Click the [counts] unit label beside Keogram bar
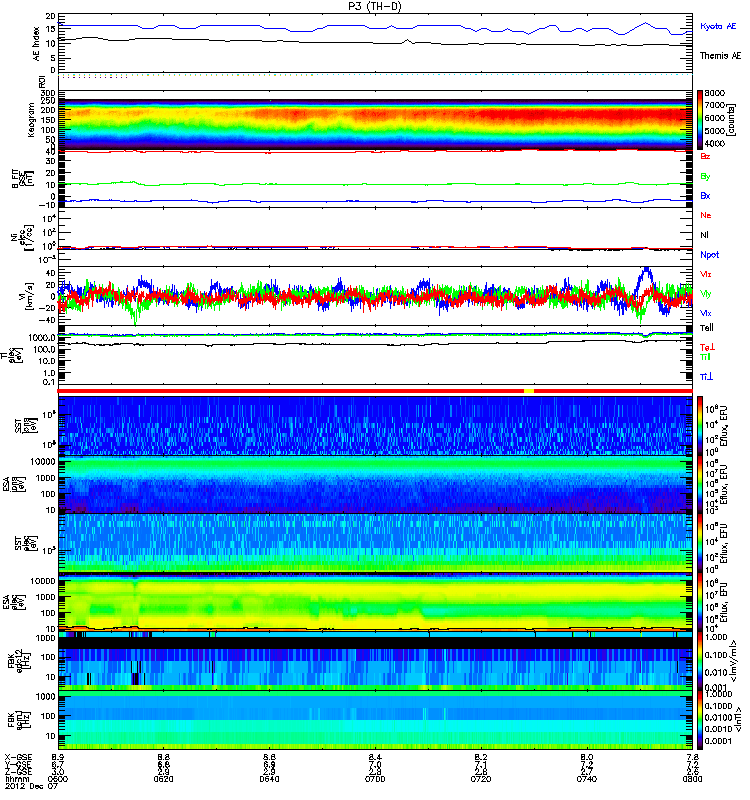Image resolution: width=750 pixels, height=800 pixels. click(732, 120)
